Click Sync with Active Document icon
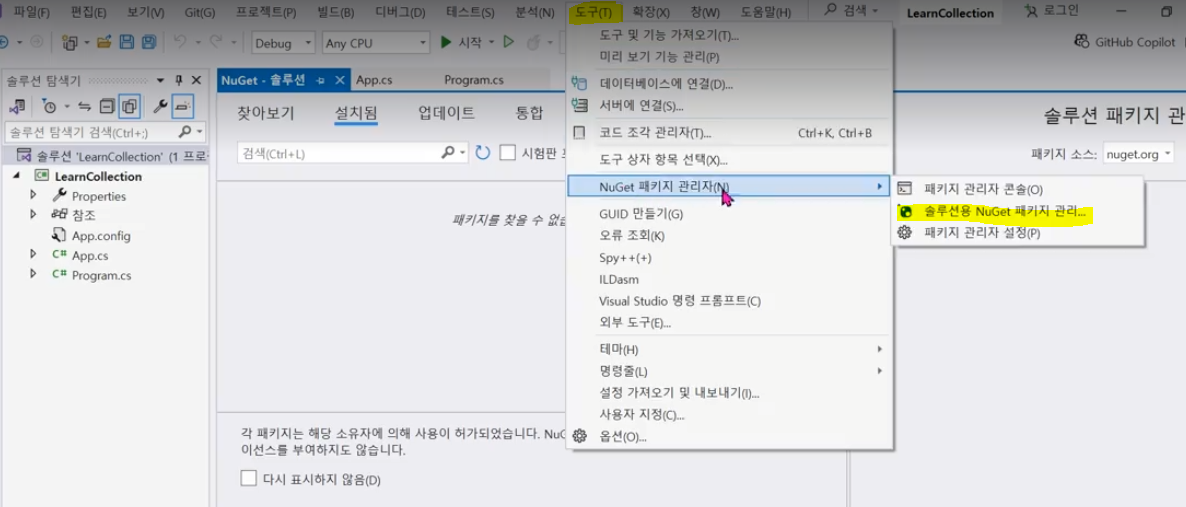1186x507 pixels. pyautogui.click(x=85, y=106)
